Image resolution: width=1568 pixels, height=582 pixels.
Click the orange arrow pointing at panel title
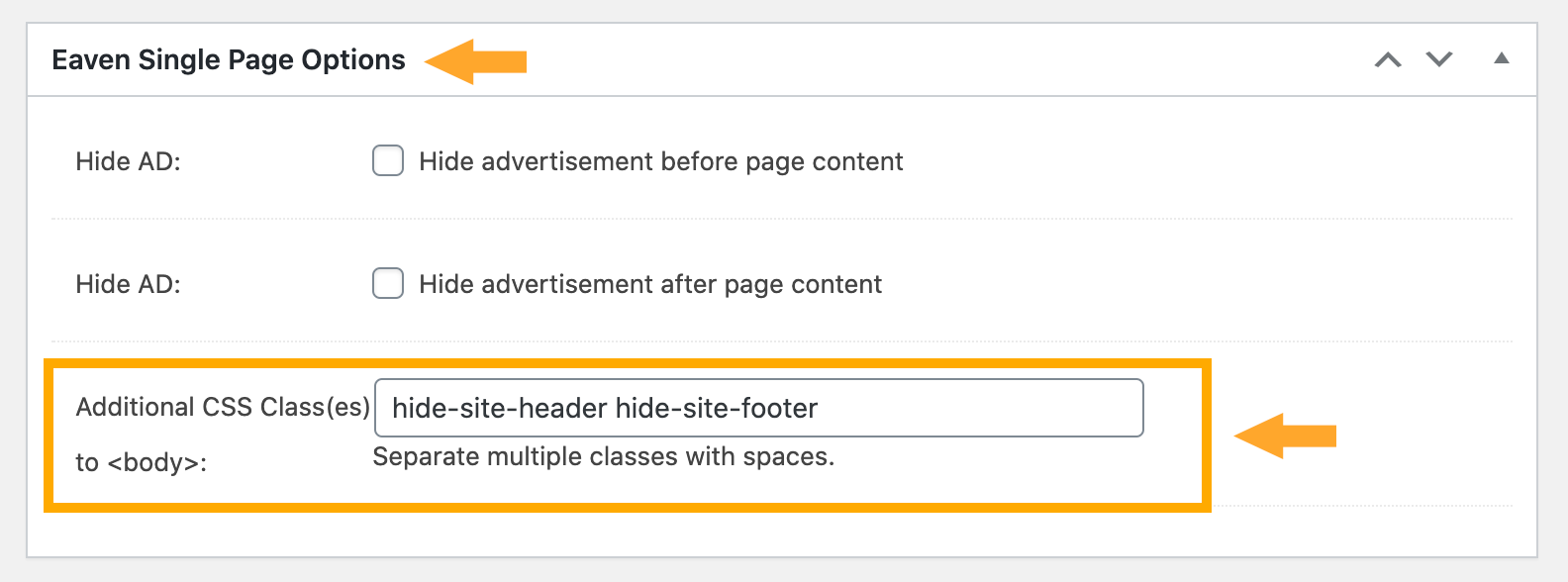click(475, 59)
